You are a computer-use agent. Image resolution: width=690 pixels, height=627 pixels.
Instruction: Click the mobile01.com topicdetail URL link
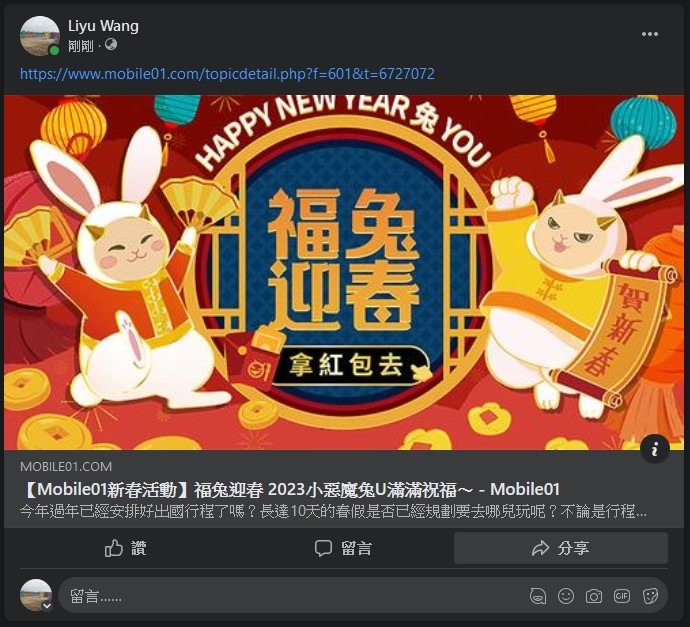click(x=227, y=73)
